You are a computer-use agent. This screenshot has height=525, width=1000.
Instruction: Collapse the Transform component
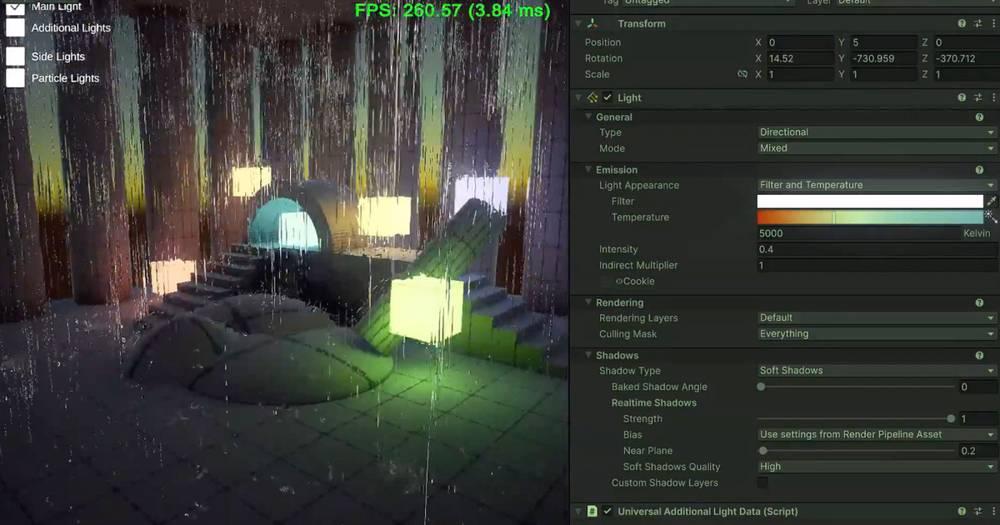(x=578, y=24)
